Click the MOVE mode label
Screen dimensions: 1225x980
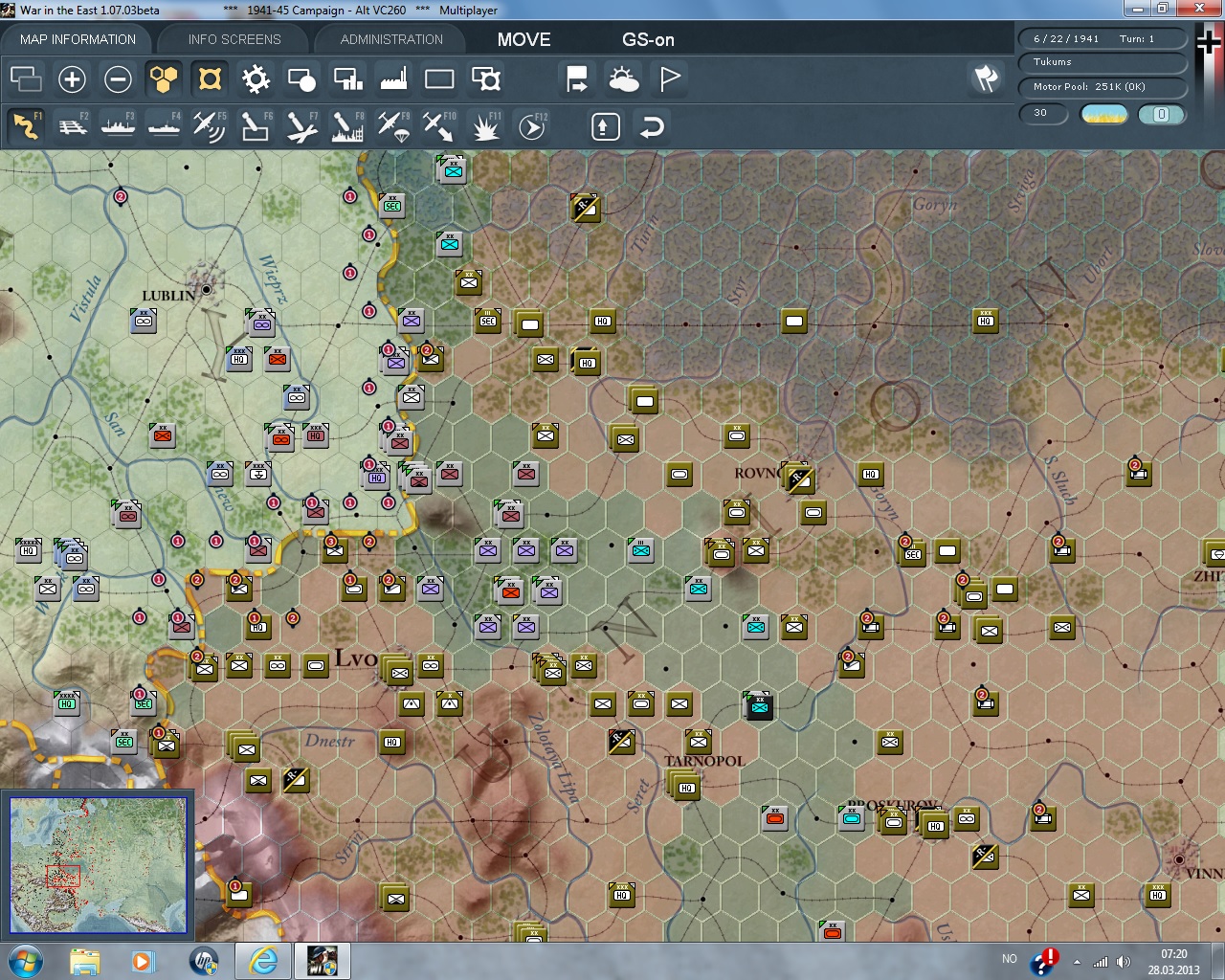(x=523, y=39)
